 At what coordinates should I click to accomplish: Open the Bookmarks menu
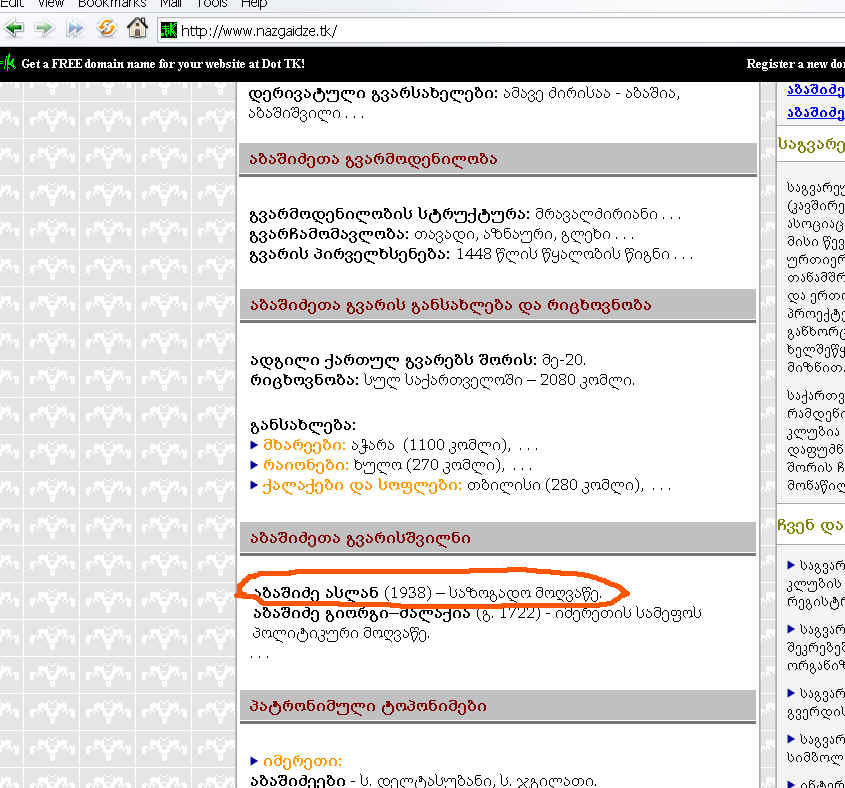coord(112,4)
